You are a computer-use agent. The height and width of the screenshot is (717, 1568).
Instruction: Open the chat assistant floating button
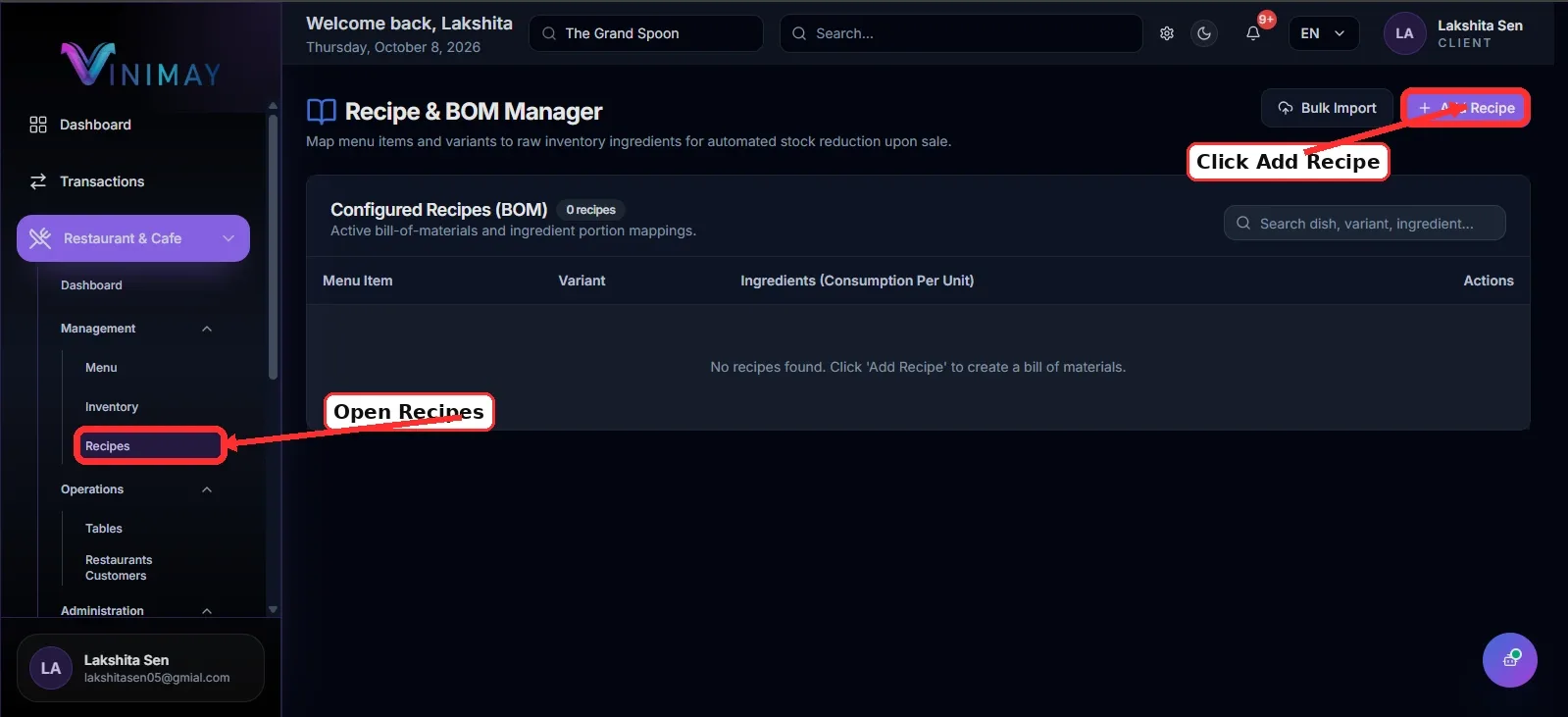coord(1510,660)
